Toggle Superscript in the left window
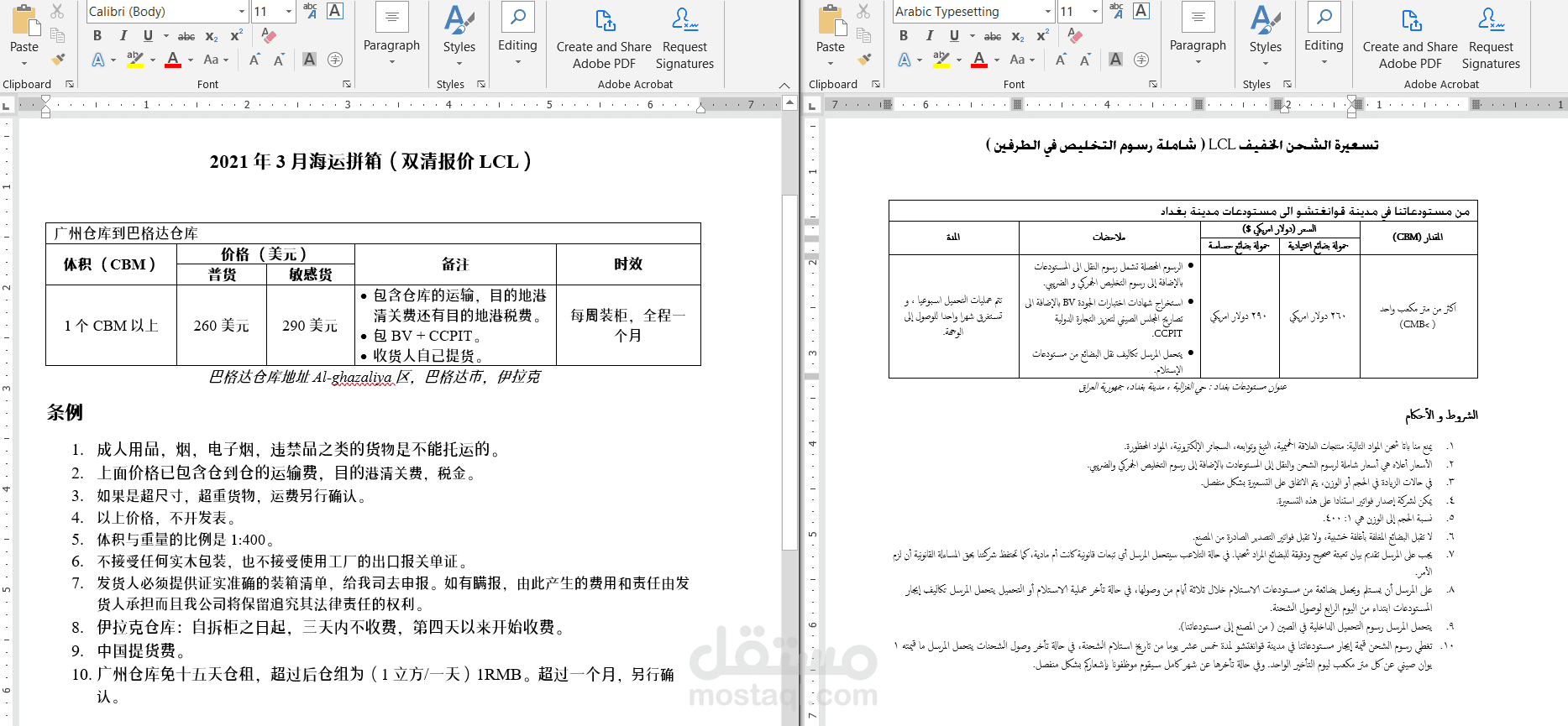1568x726 pixels. 237,35
